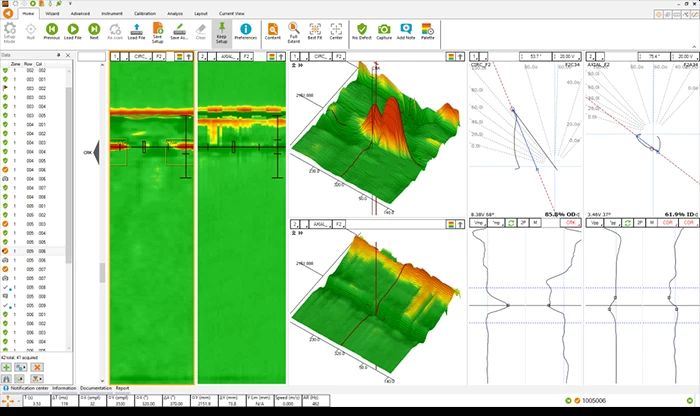Click the CRK cursor marker left of C-scan
Screen dimensions: 700x416
pyautogui.click(x=92, y=152)
